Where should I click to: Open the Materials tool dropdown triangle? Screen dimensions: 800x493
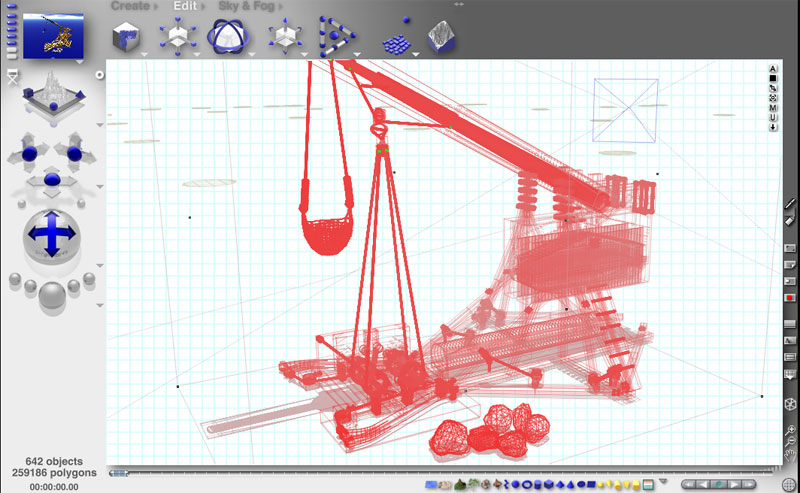[x=144, y=54]
